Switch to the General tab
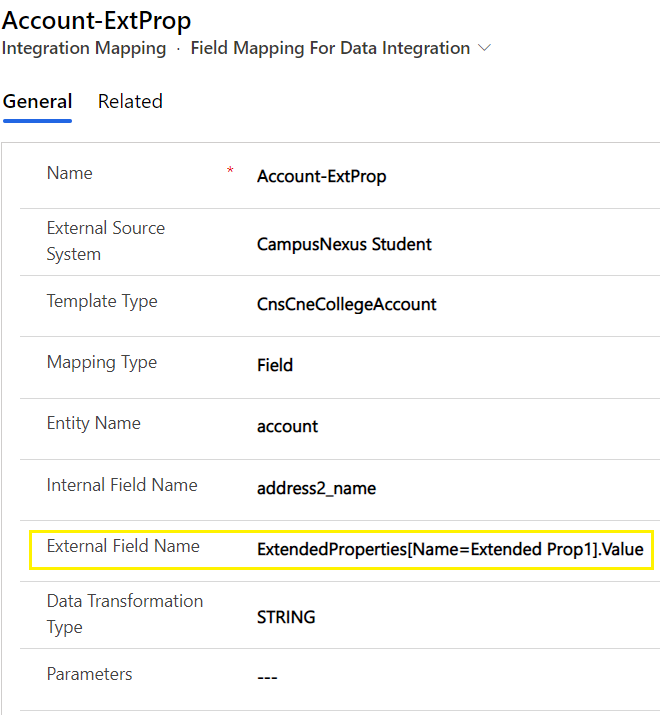The height and width of the screenshot is (715, 660). point(37,101)
